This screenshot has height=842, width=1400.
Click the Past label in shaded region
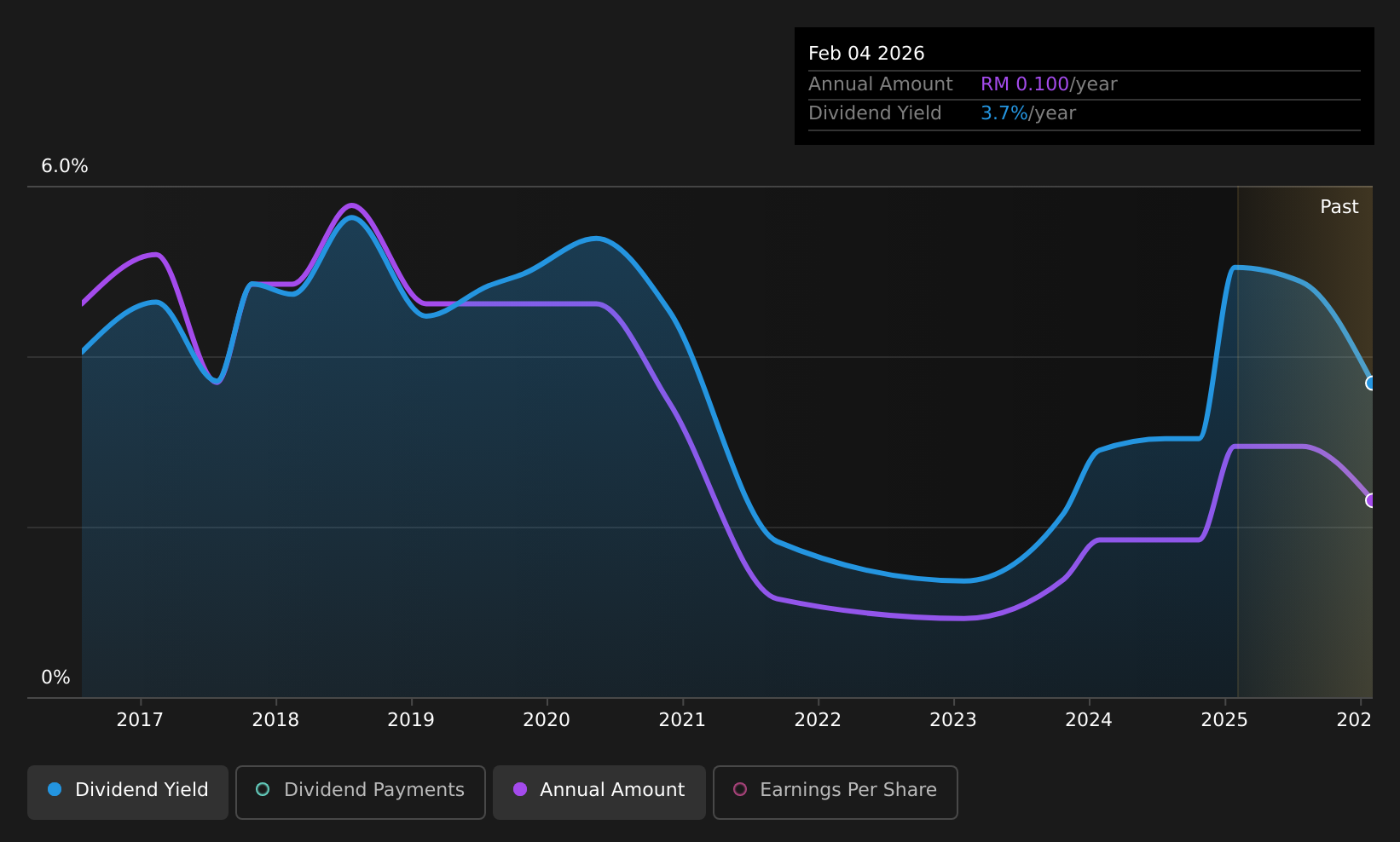1339,207
